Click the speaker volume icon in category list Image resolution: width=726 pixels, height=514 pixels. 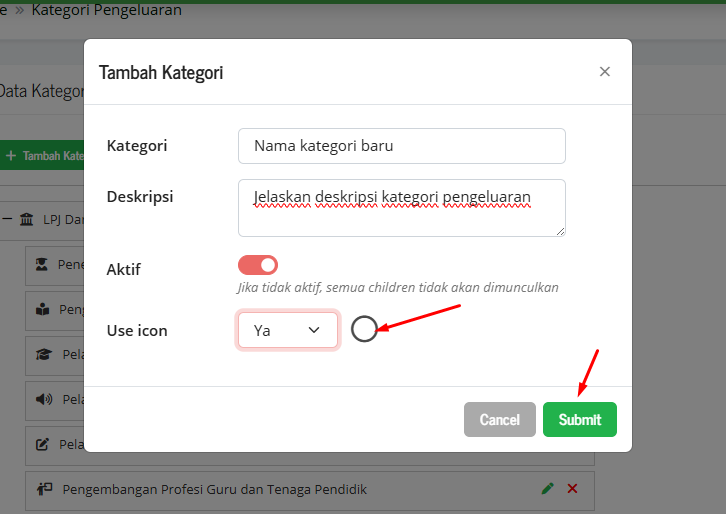point(43,399)
